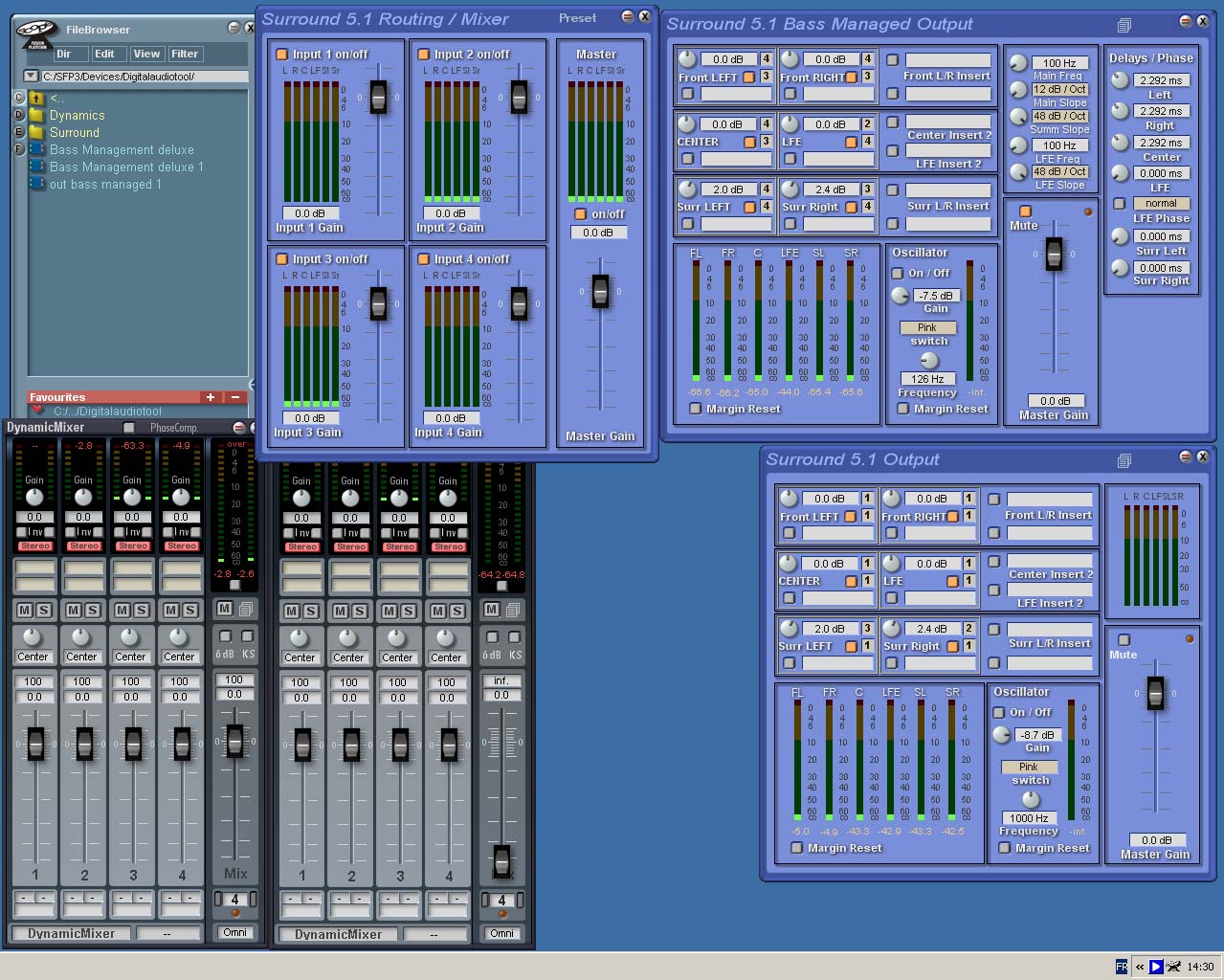Open Preset menu in Routing / Mixer
This screenshot has width=1224, height=980.
[577, 18]
